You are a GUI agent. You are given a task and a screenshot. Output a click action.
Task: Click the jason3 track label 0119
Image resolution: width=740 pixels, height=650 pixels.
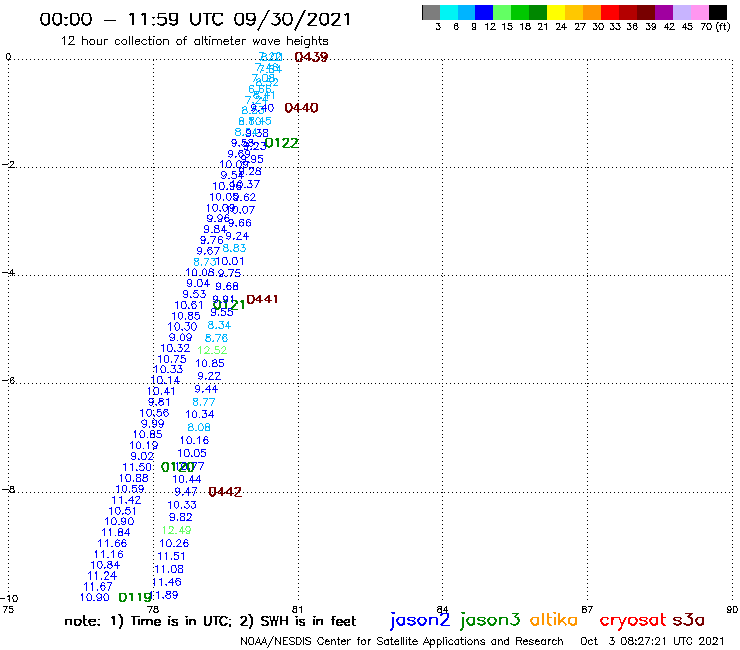point(135,598)
